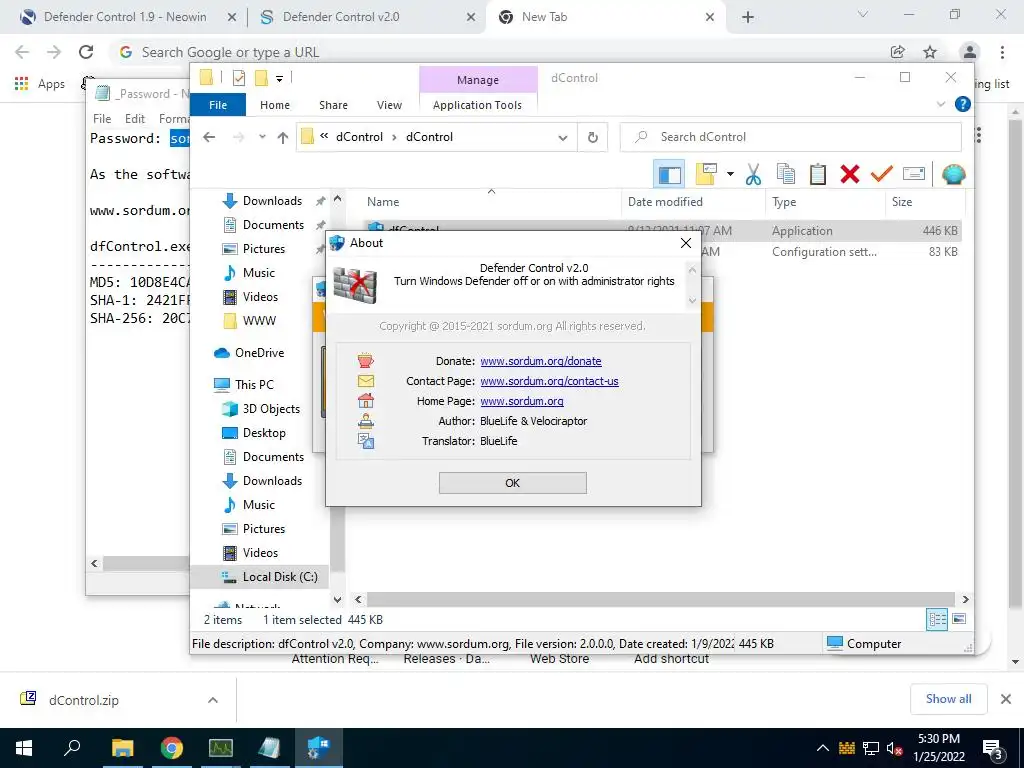This screenshot has height=768, width=1024.
Task: Click the Search dControl box
Action: click(x=790, y=137)
